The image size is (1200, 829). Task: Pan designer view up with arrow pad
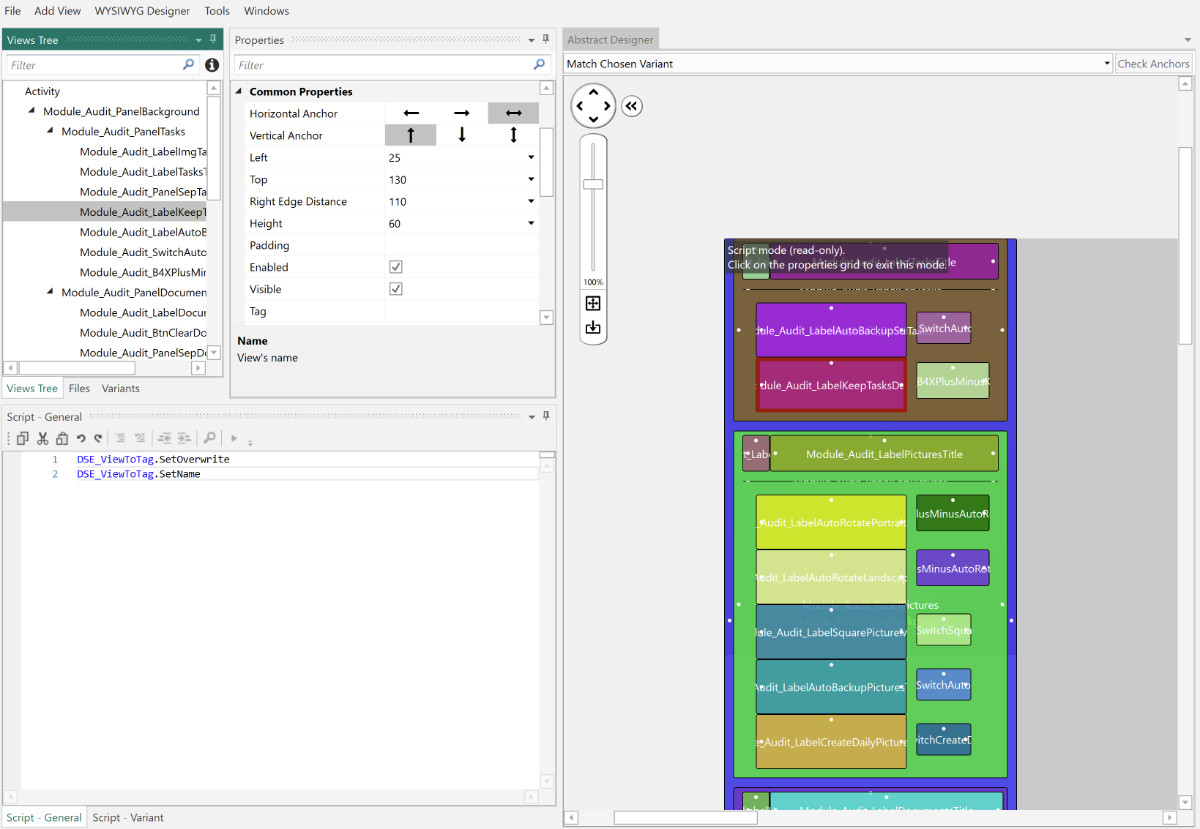pyautogui.click(x=594, y=92)
